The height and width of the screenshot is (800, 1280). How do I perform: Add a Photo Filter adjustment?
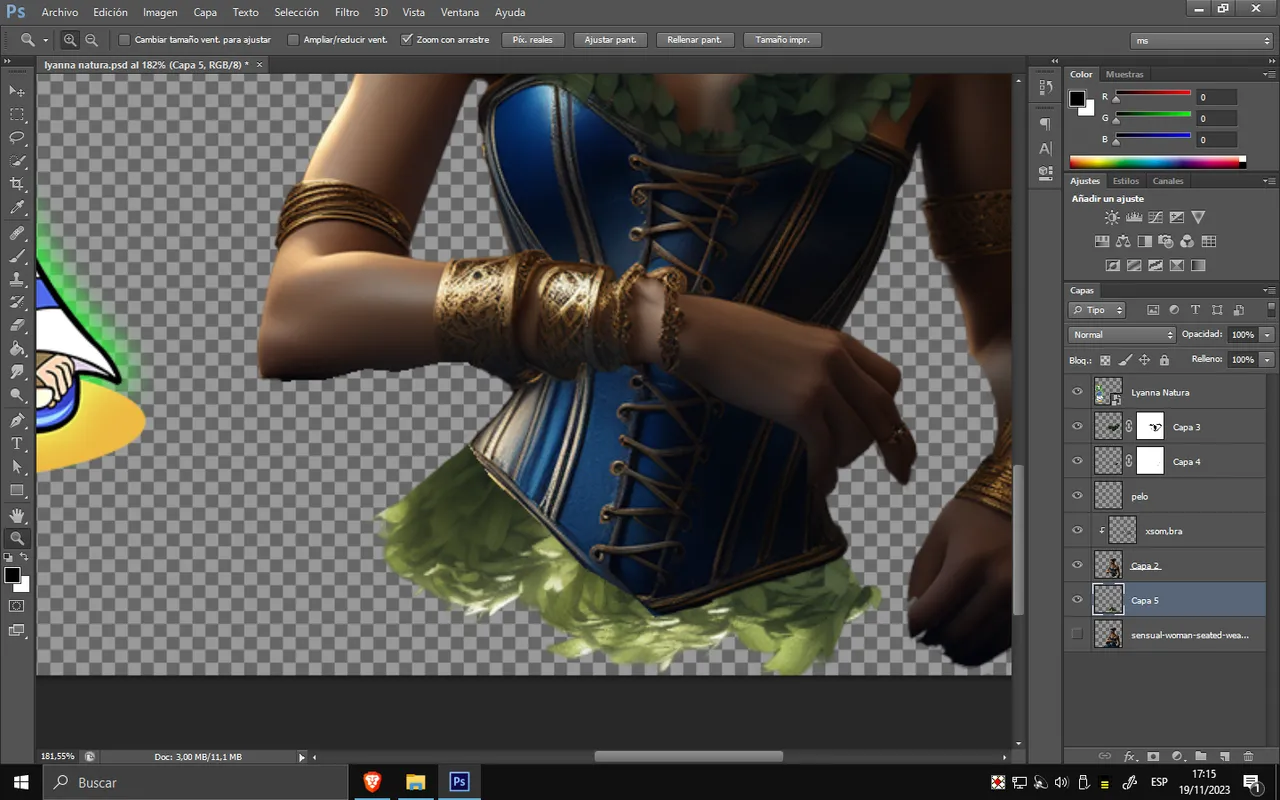pyautogui.click(x=1166, y=241)
